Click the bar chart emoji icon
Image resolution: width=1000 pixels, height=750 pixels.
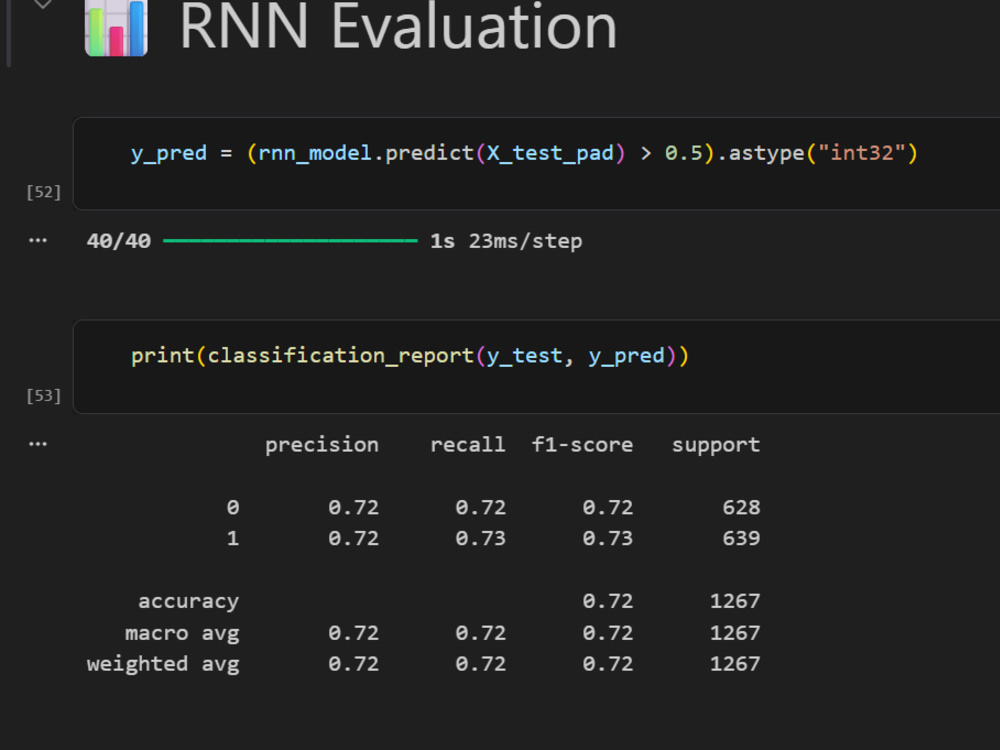(116, 28)
